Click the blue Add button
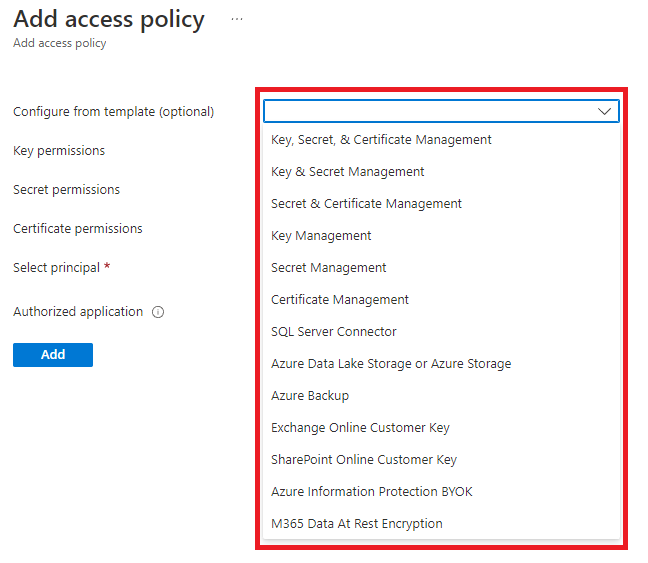This screenshot has height=563, width=648. click(53, 355)
